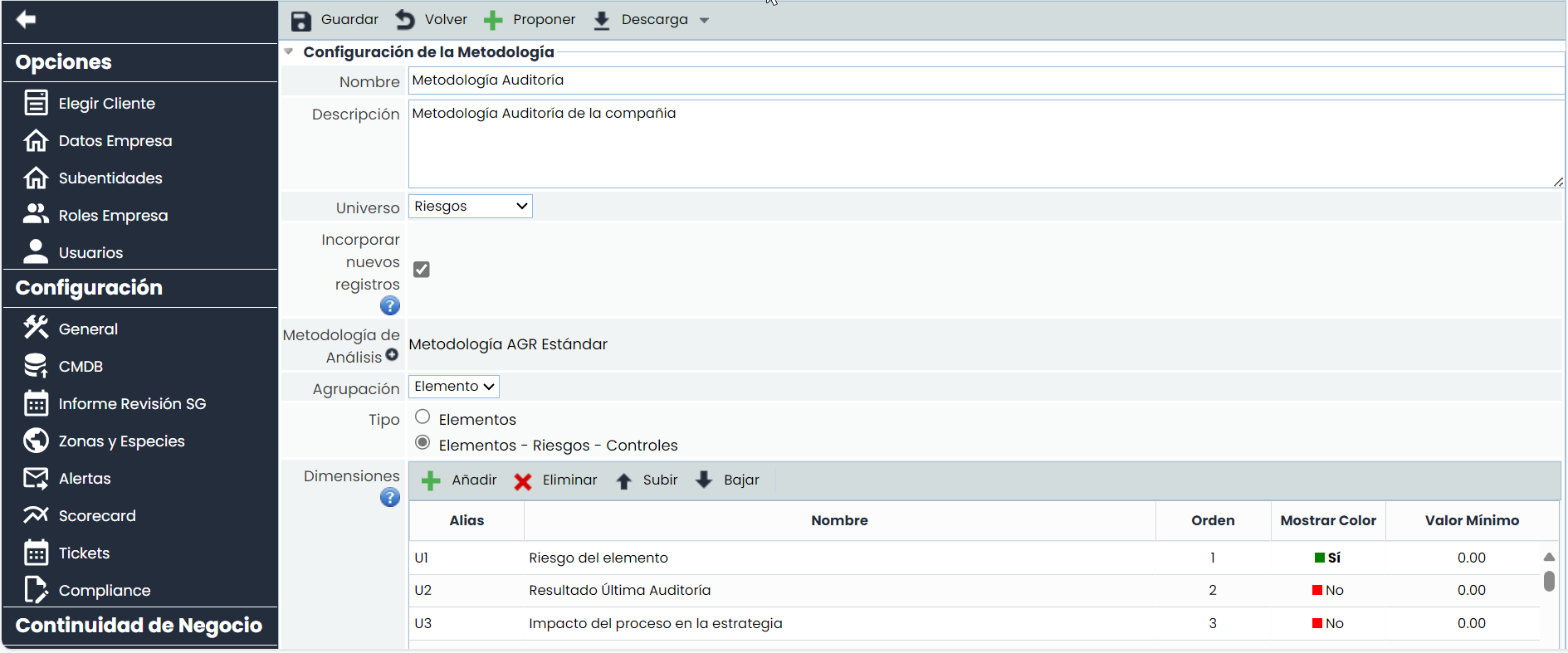Expand the Descarga dropdown arrow
The width and height of the screenshot is (1568, 653).
[x=705, y=21]
